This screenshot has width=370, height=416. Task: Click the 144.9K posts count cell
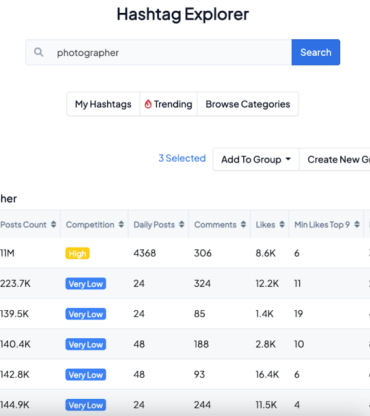pos(15,405)
